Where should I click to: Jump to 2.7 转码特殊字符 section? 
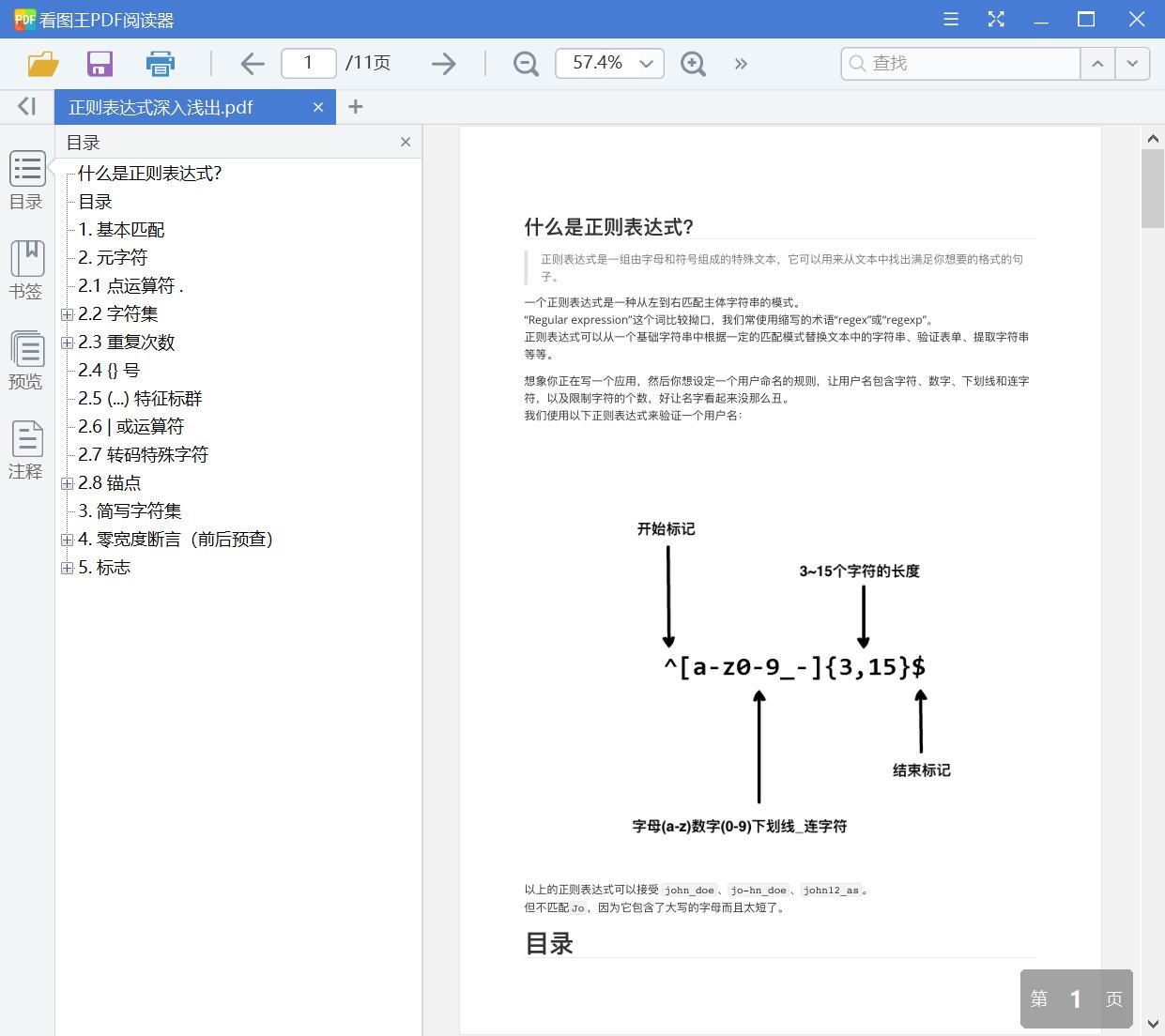(143, 454)
